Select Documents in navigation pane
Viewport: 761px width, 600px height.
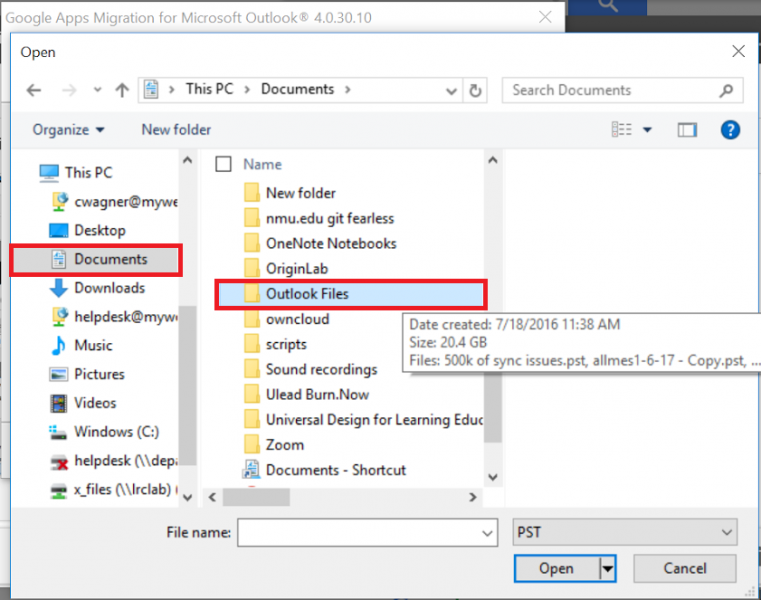96,259
